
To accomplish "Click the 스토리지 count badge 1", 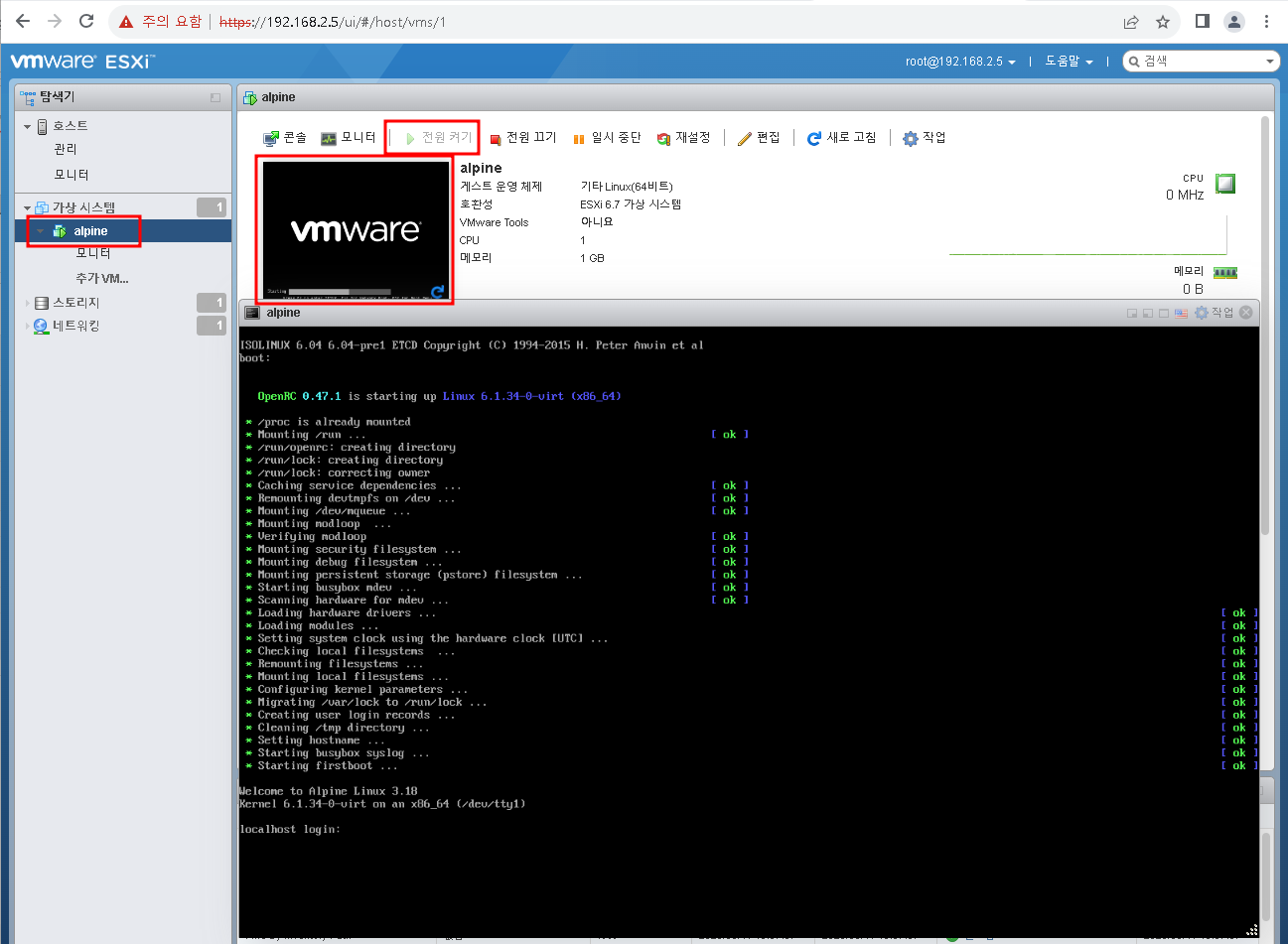I will (212, 303).
